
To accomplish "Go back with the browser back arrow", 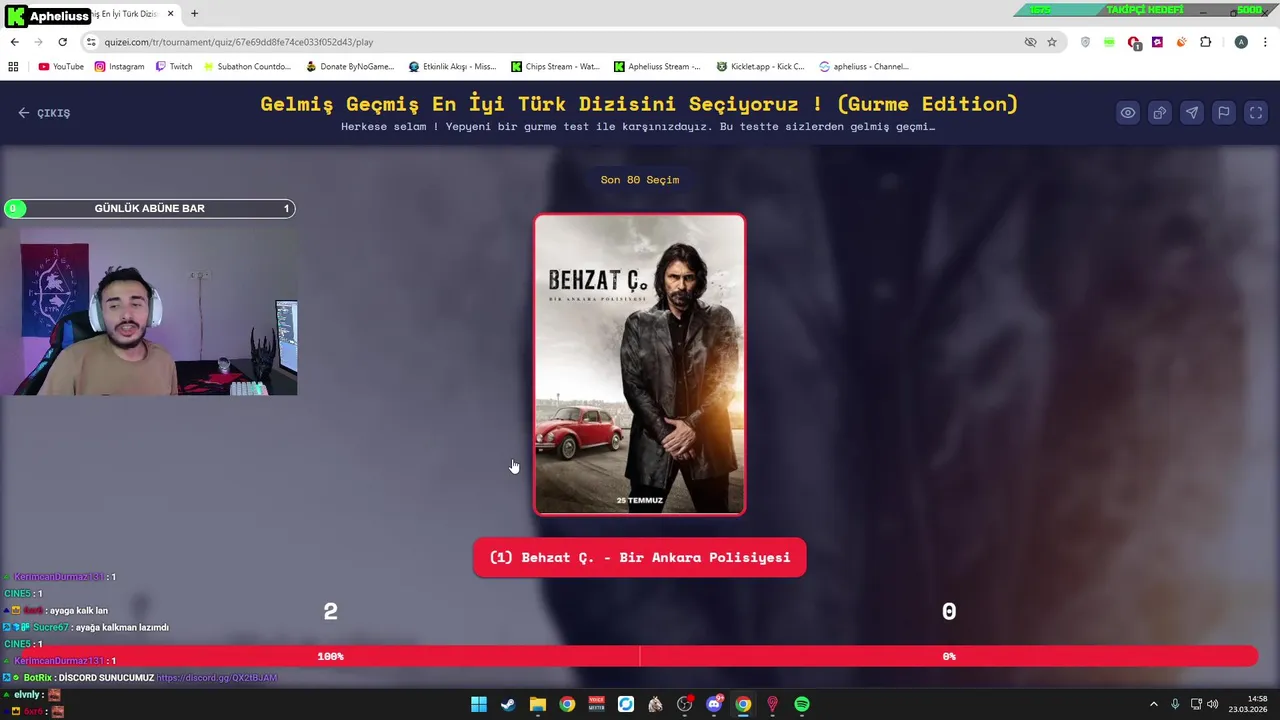I will [14, 42].
